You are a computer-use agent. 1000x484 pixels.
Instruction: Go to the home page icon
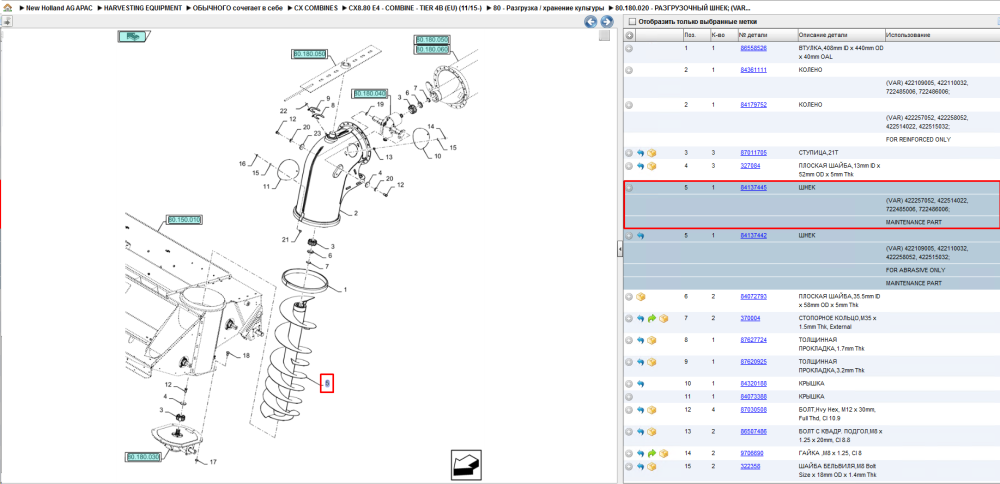tap(7, 8)
